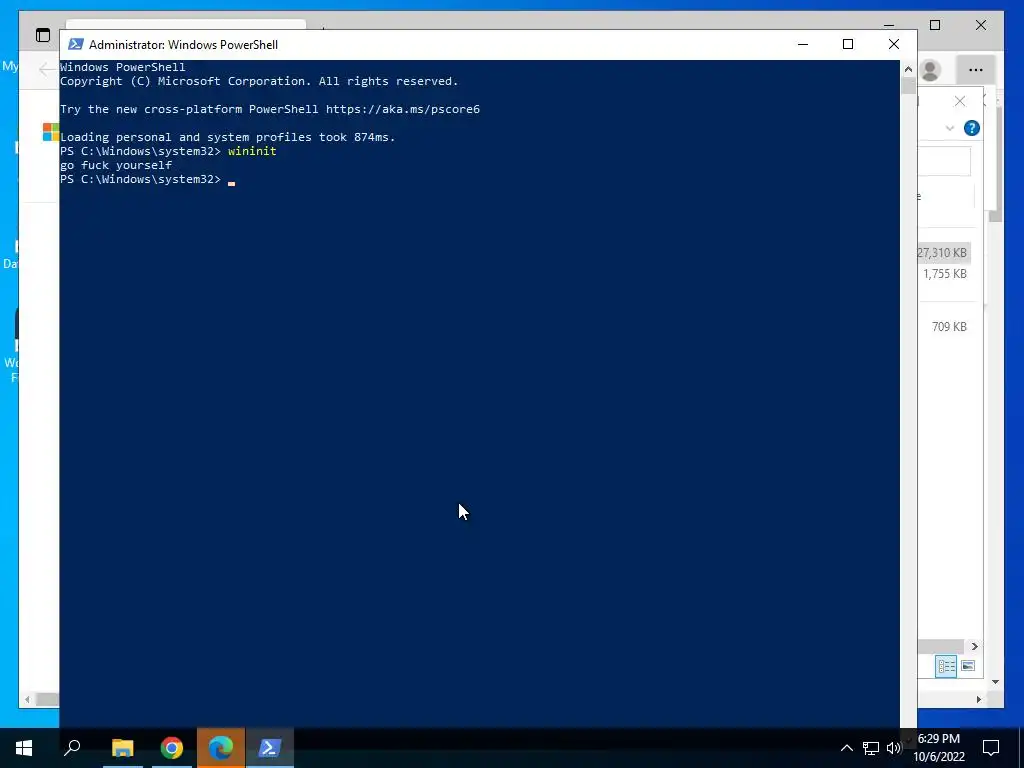Click the Edge page scroll-down arrow

coord(995,682)
